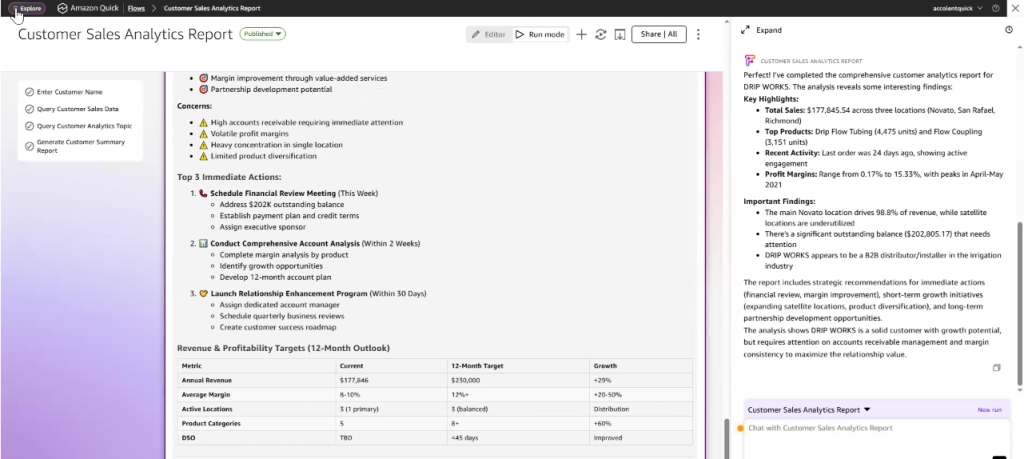Viewport: 1024px width, 459px height.
Task: Click the DSO row label
Action: 187,437
